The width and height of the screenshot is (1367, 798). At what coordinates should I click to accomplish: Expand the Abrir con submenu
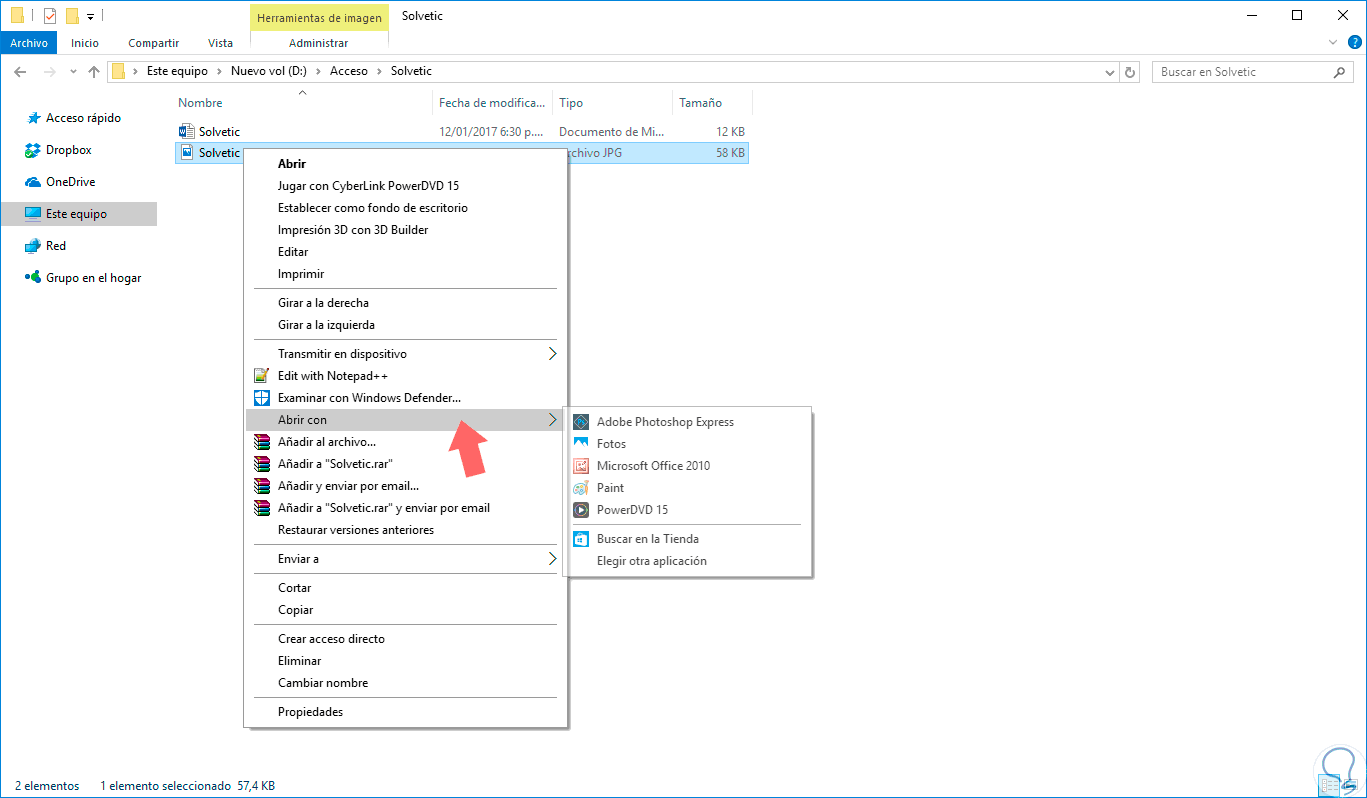(x=553, y=420)
